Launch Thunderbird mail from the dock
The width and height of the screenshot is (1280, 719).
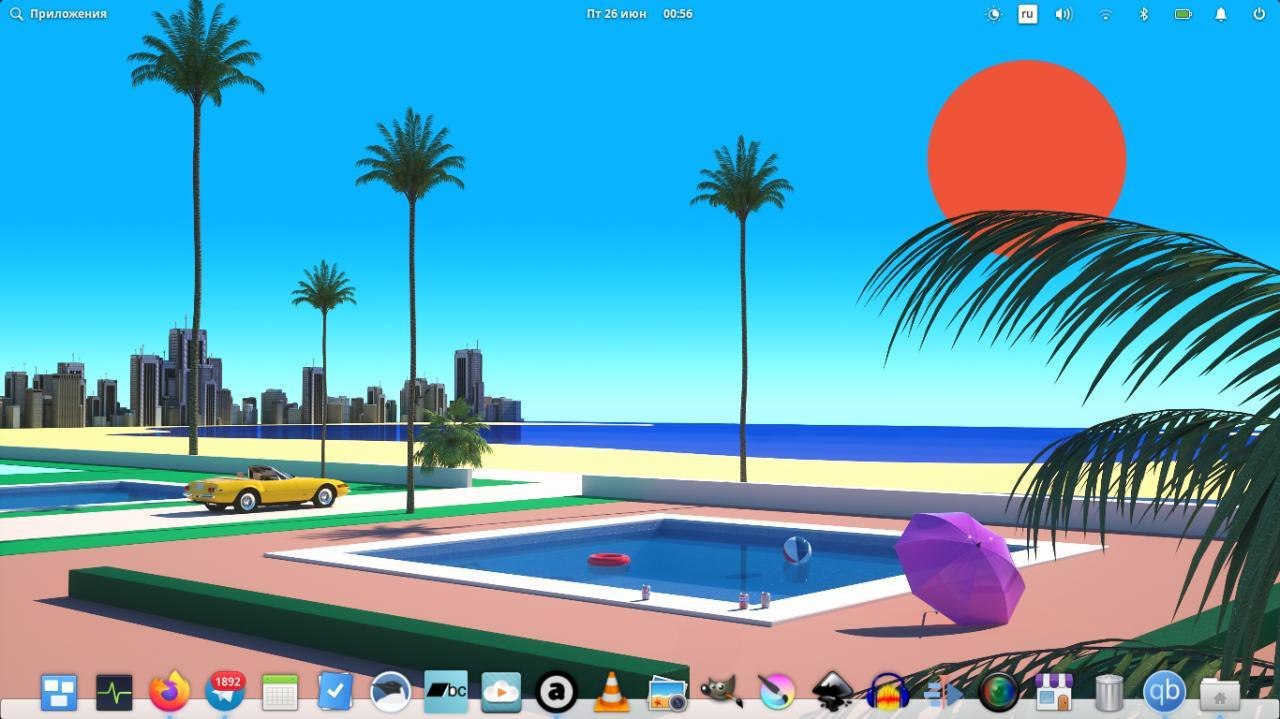[390, 691]
